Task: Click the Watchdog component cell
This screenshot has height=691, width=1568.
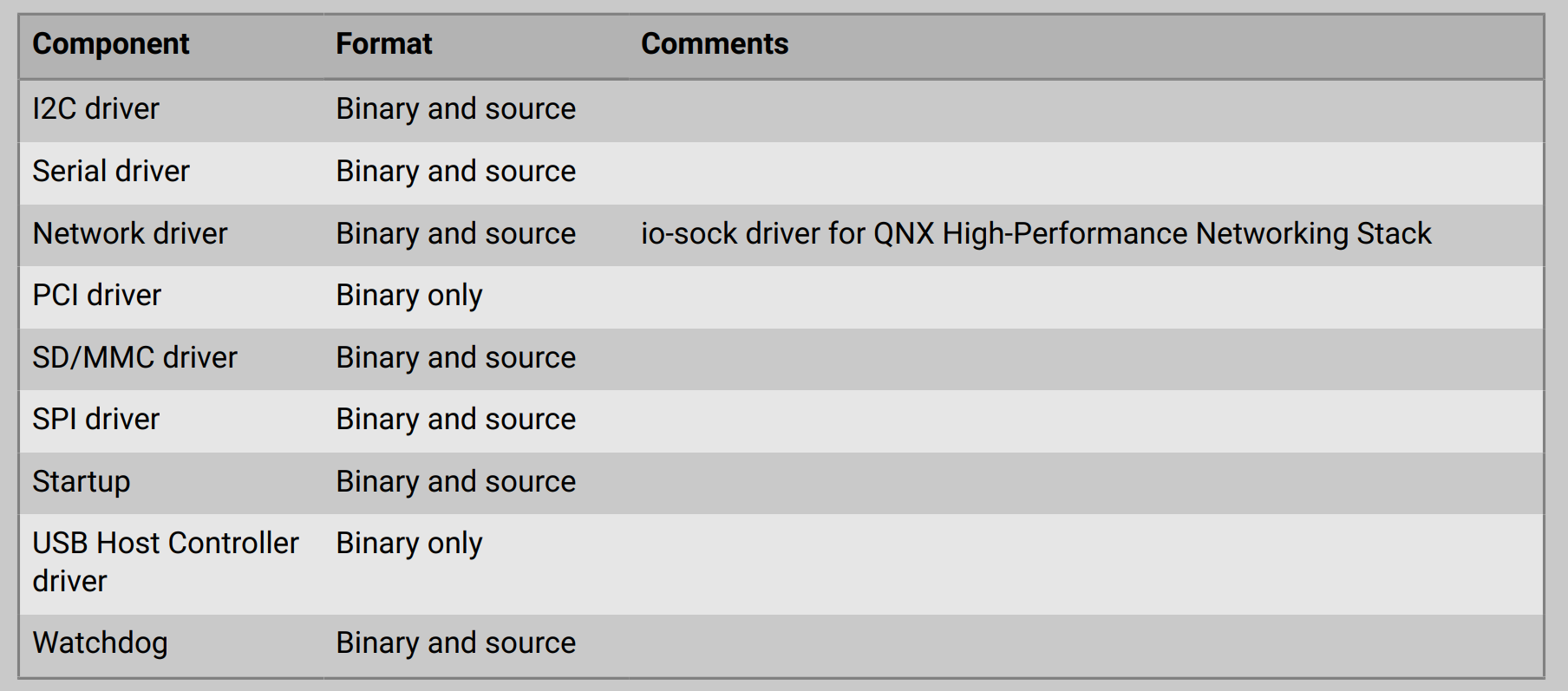Action: pyautogui.click(x=101, y=643)
